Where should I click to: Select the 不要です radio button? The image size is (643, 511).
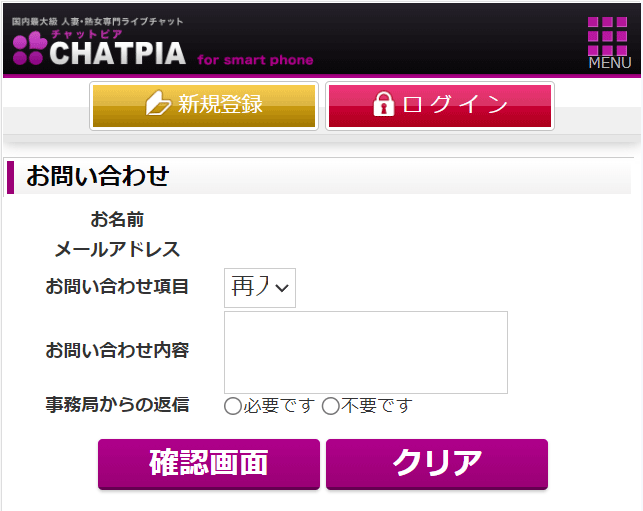point(331,406)
